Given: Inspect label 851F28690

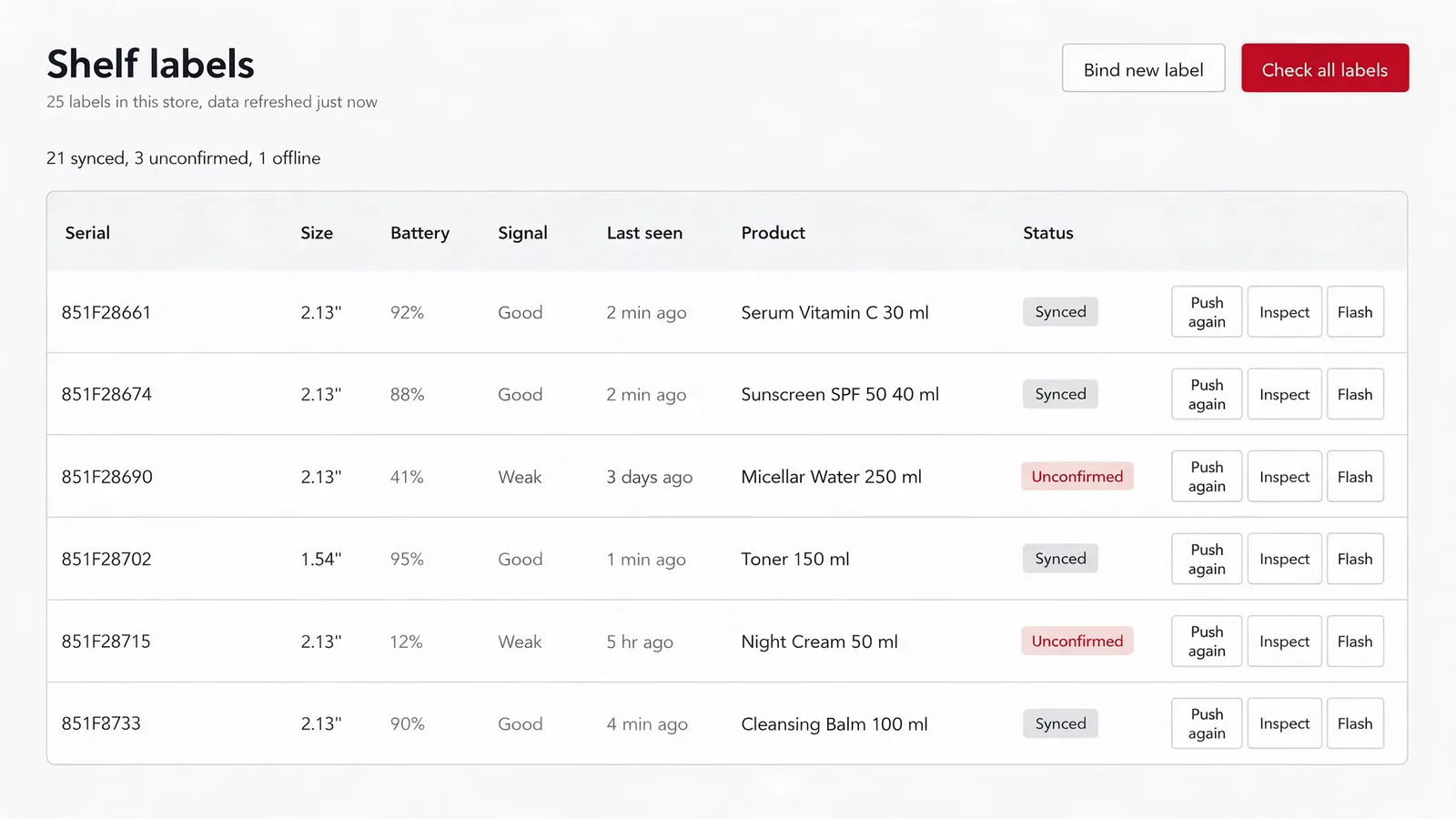Looking at the screenshot, I should (x=1284, y=477).
